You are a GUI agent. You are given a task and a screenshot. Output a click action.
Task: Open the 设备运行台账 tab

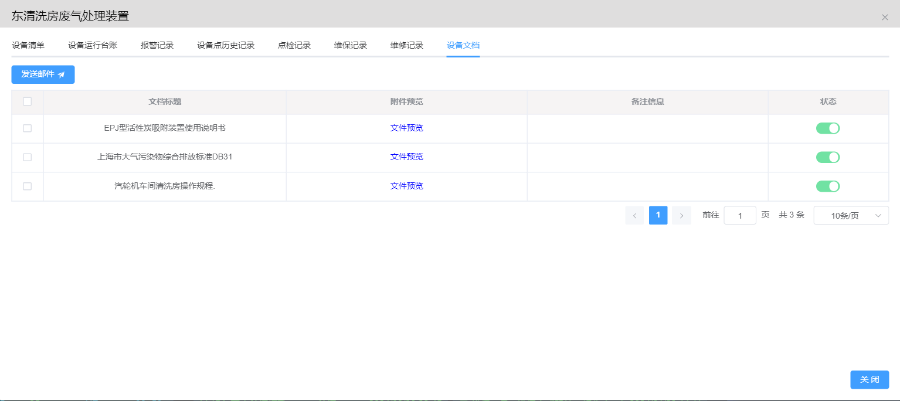(x=92, y=45)
